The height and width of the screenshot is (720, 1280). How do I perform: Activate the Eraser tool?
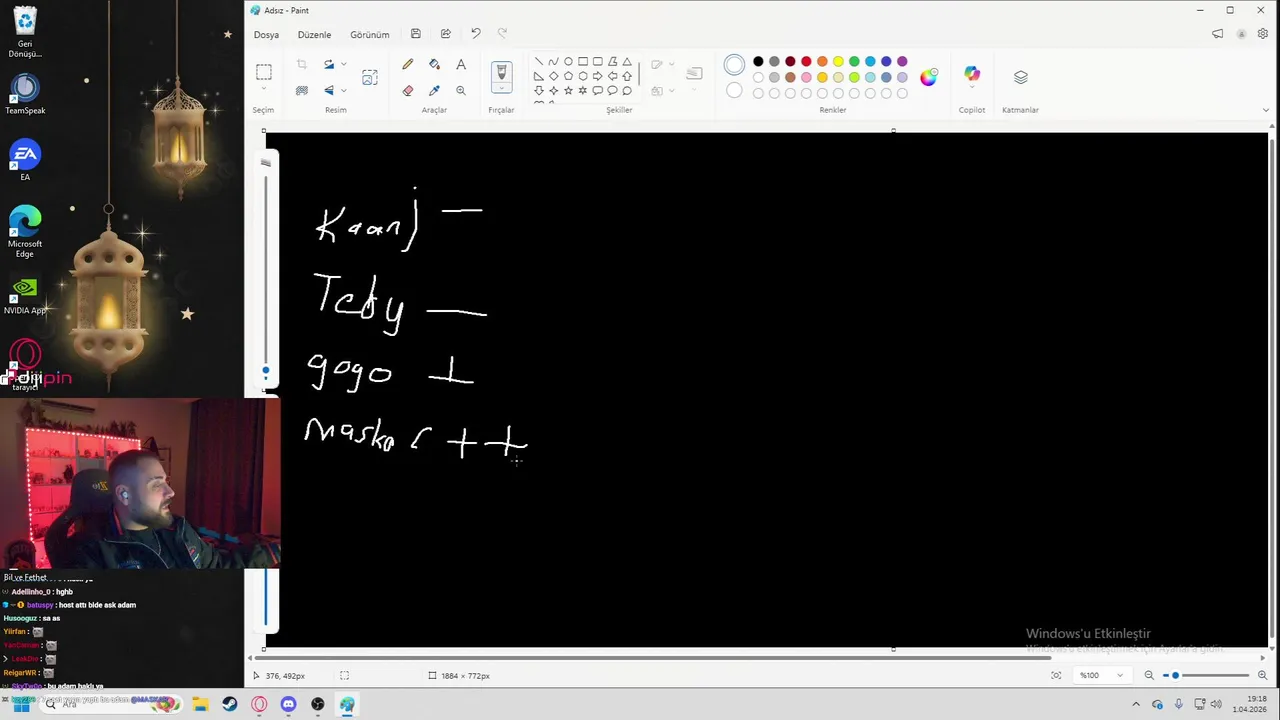[x=407, y=90]
